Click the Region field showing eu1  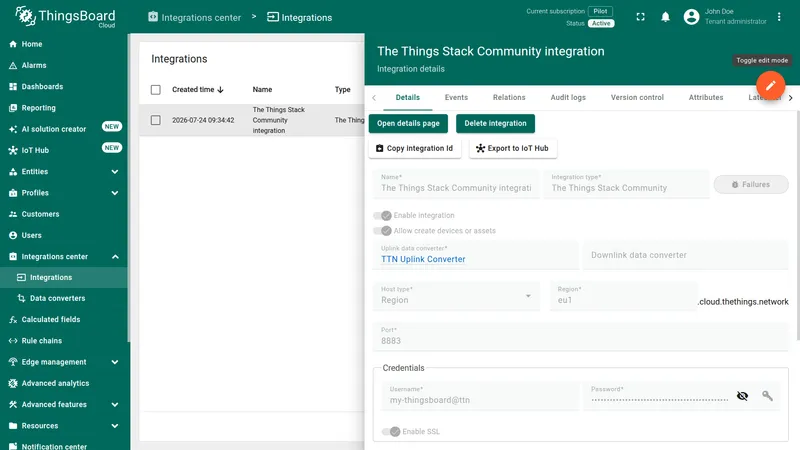(x=623, y=296)
